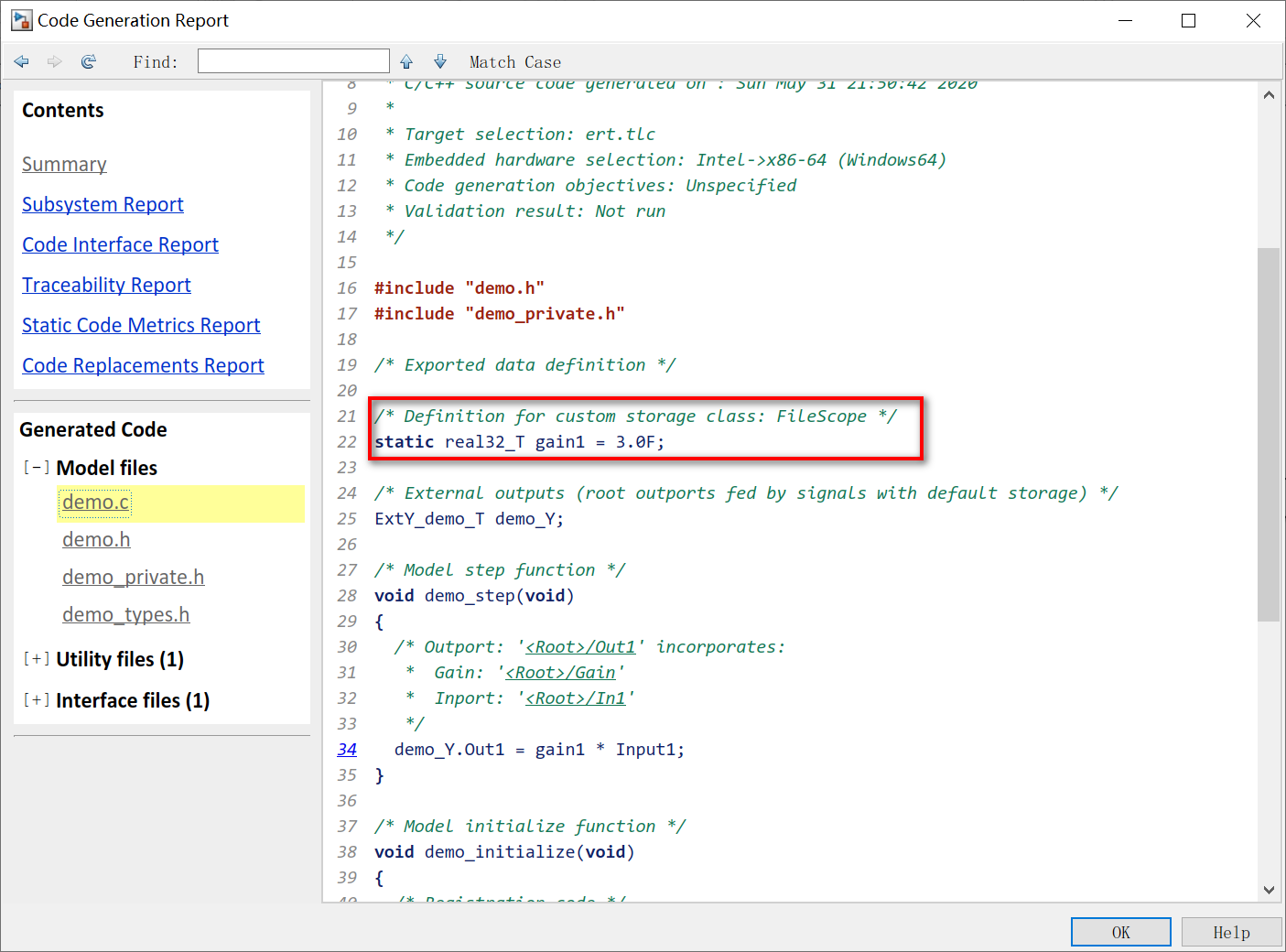Click the Code Generation Report title bar icon
Viewport: 1286px width, 952px height.
pyautogui.click(x=21, y=20)
